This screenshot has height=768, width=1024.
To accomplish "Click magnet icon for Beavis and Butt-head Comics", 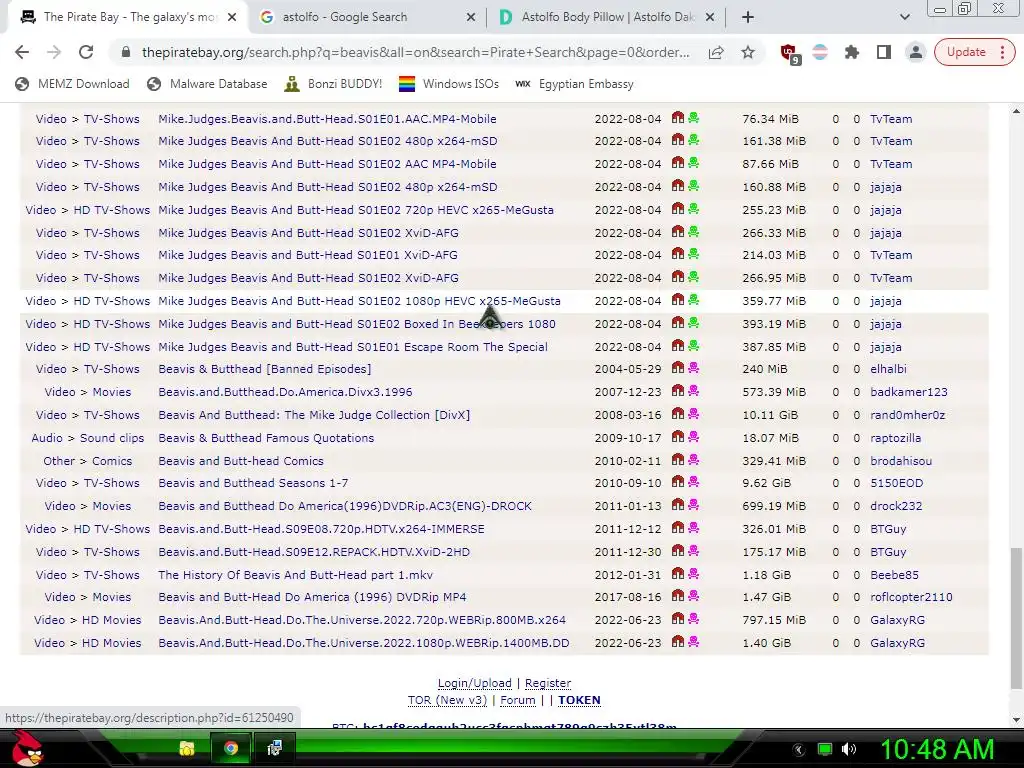I will (x=678, y=460).
